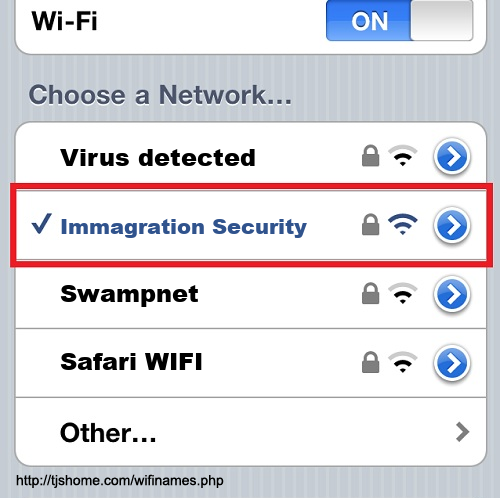500x498 pixels.
Task: Open the tjshome.com wifinames link
Action: (x=120, y=481)
